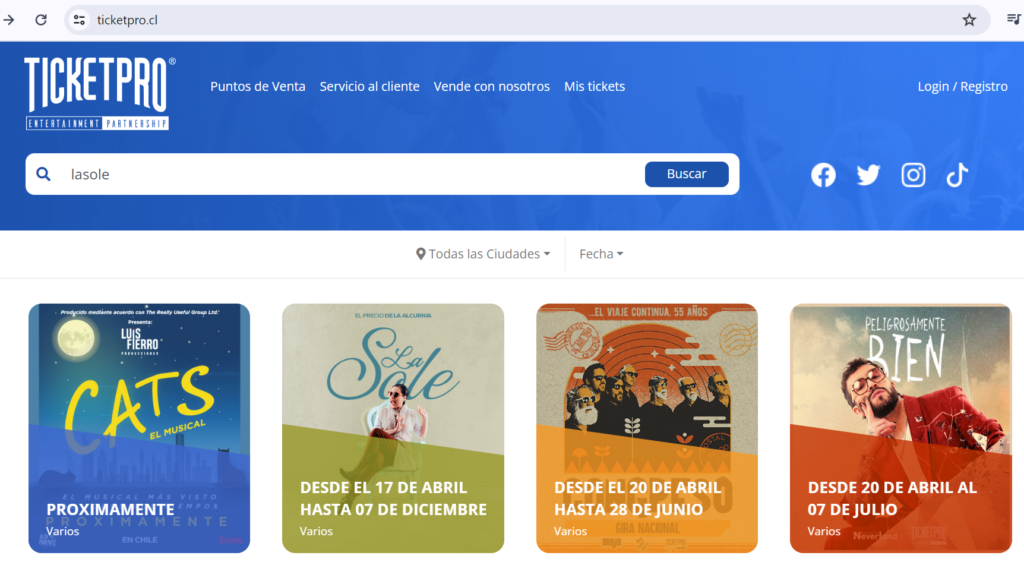Click DESDE 20 DE ABRIL AL 07 DE JULIO text
Image resolution: width=1024 pixels, height=562 pixels.
[892, 499]
